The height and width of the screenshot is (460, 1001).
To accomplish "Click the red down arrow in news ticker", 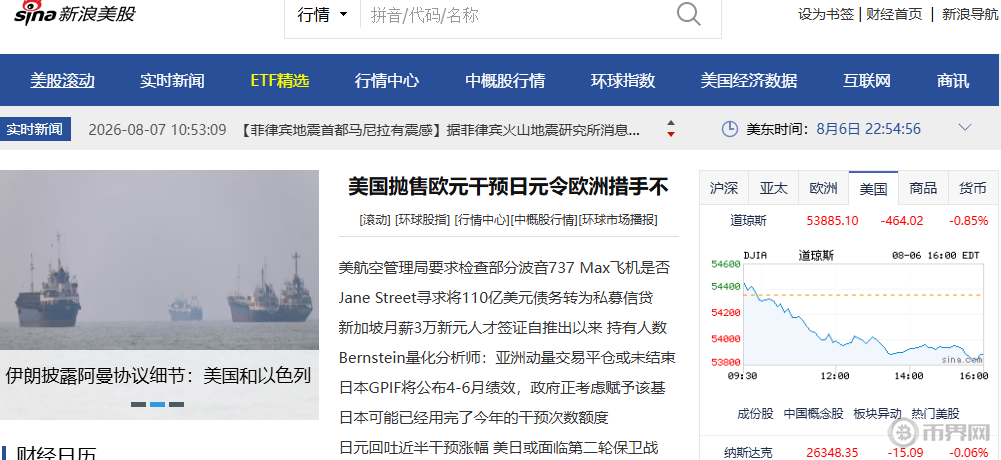I will click(x=670, y=134).
